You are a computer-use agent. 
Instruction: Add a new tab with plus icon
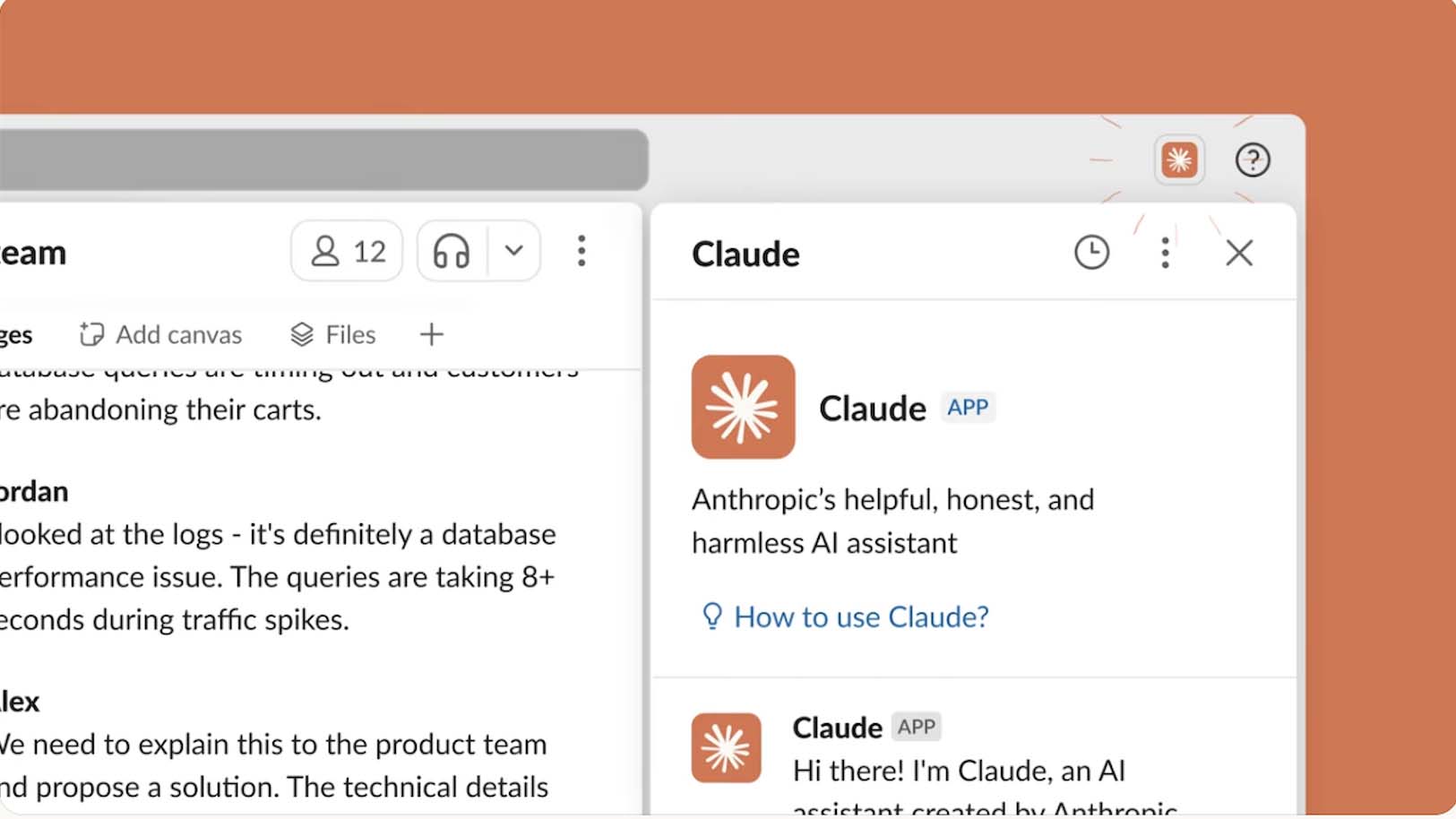tap(431, 335)
